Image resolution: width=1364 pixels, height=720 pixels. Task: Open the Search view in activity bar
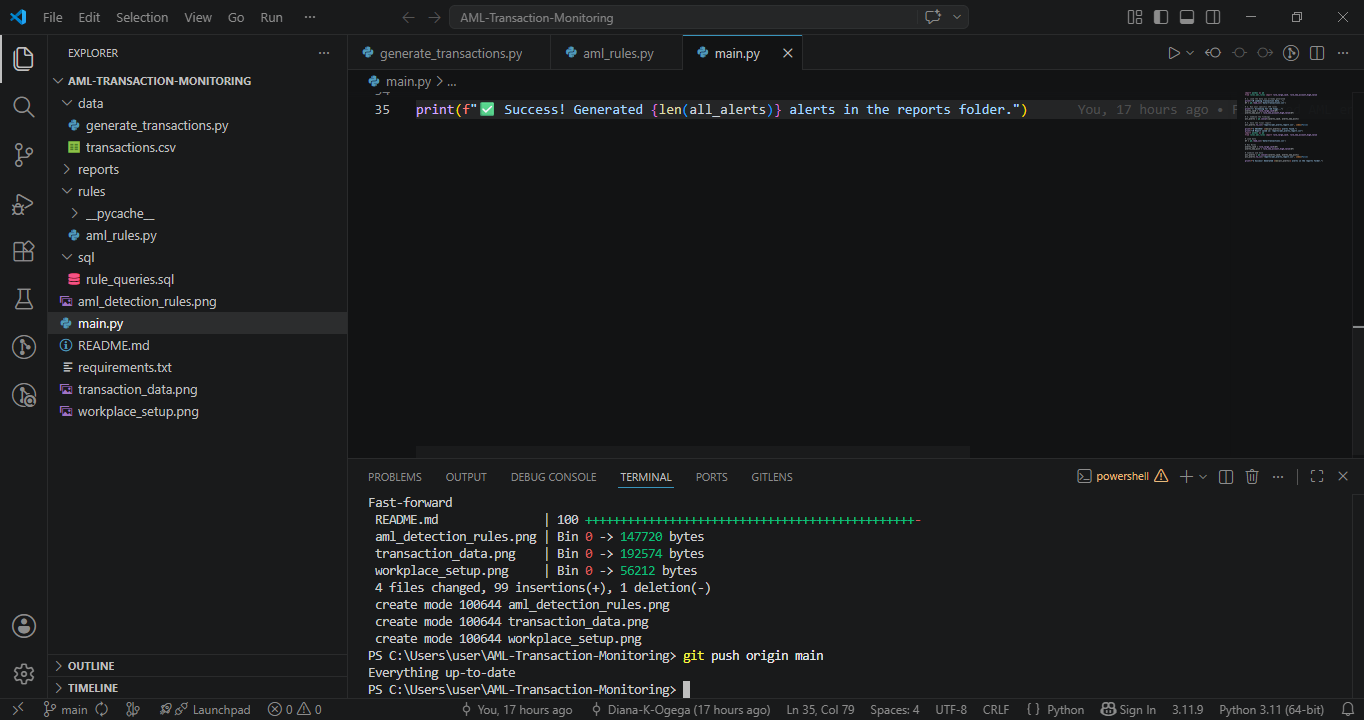point(23,106)
